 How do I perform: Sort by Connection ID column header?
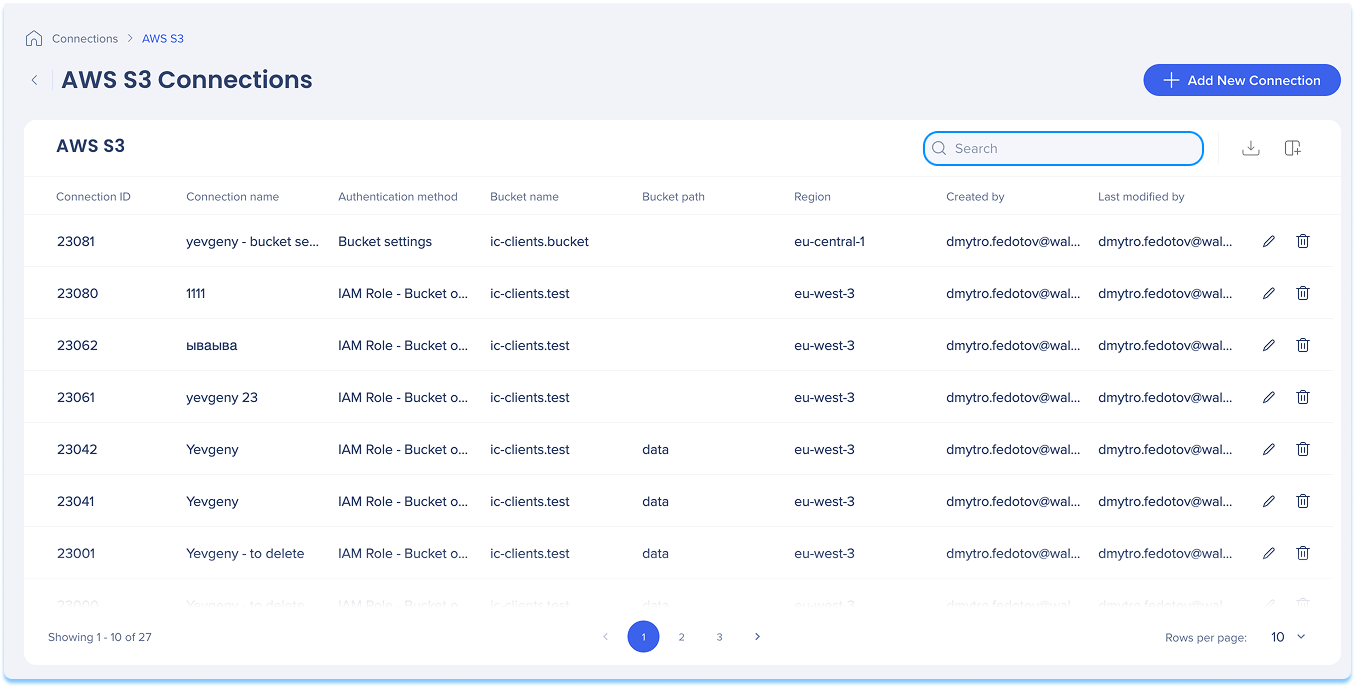93,197
